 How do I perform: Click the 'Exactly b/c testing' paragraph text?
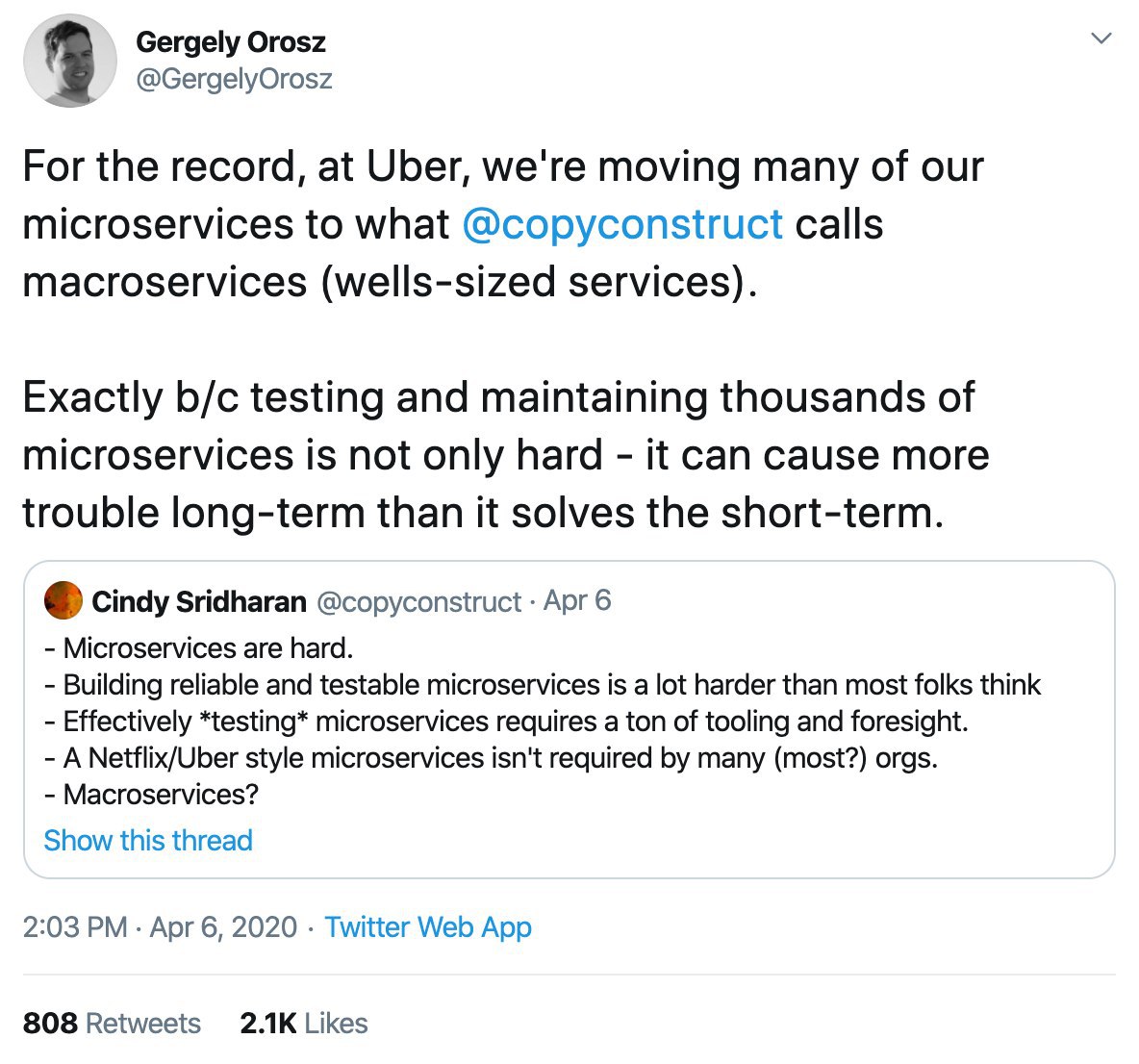point(506,455)
